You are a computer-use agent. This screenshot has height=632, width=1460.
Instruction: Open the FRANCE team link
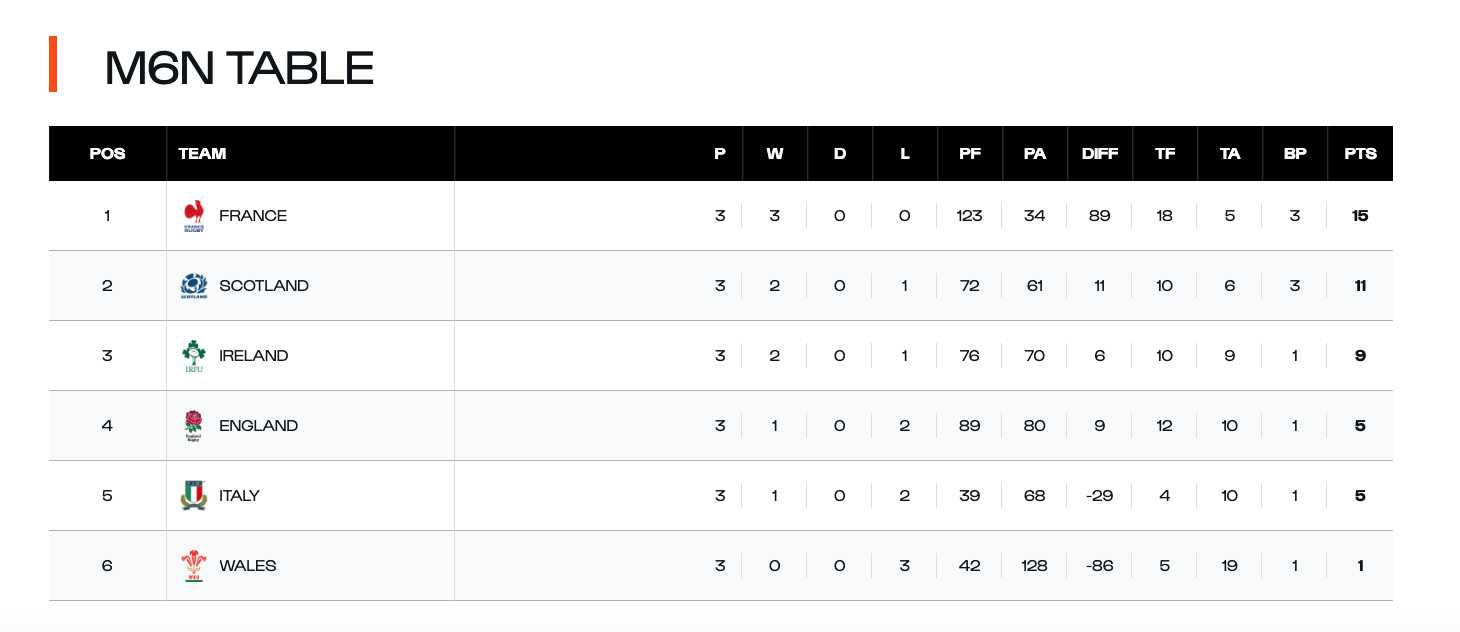coord(253,216)
